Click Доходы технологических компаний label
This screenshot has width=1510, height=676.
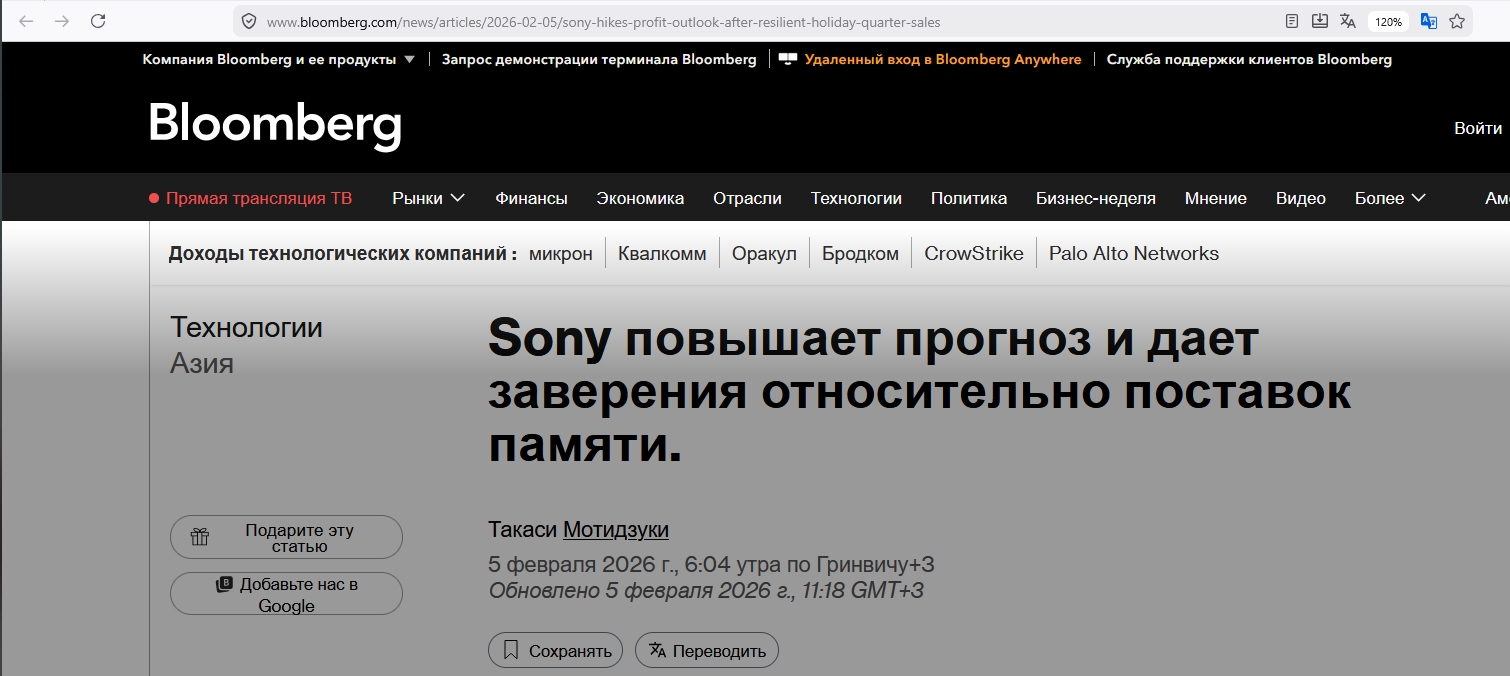click(x=343, y=254)
